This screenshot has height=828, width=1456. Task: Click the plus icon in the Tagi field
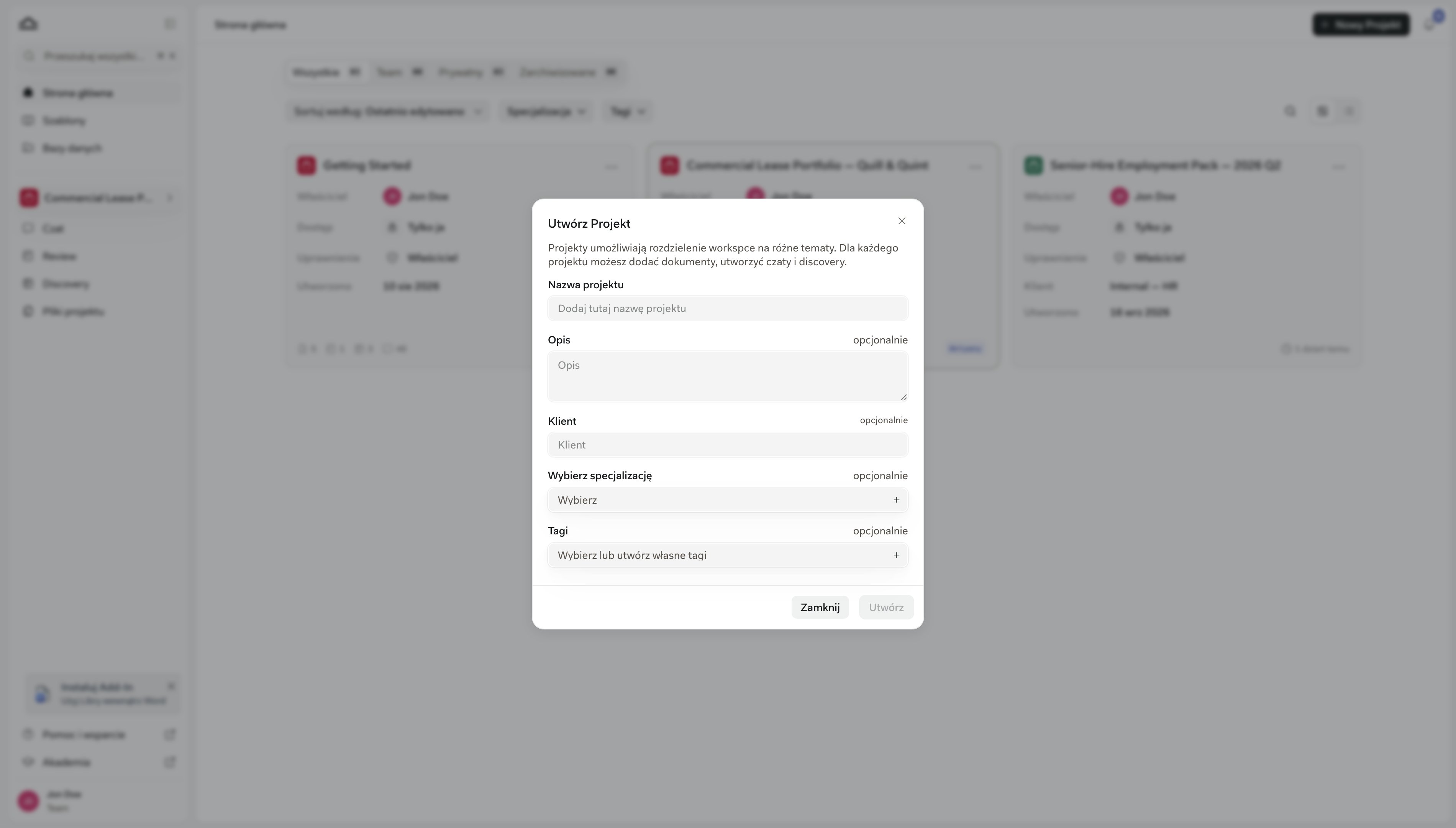coord(896,555)
